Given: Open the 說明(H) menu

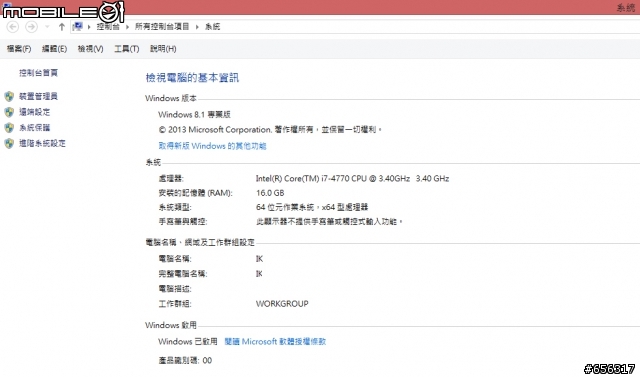Looking at the screenshot, I should 163,49.
